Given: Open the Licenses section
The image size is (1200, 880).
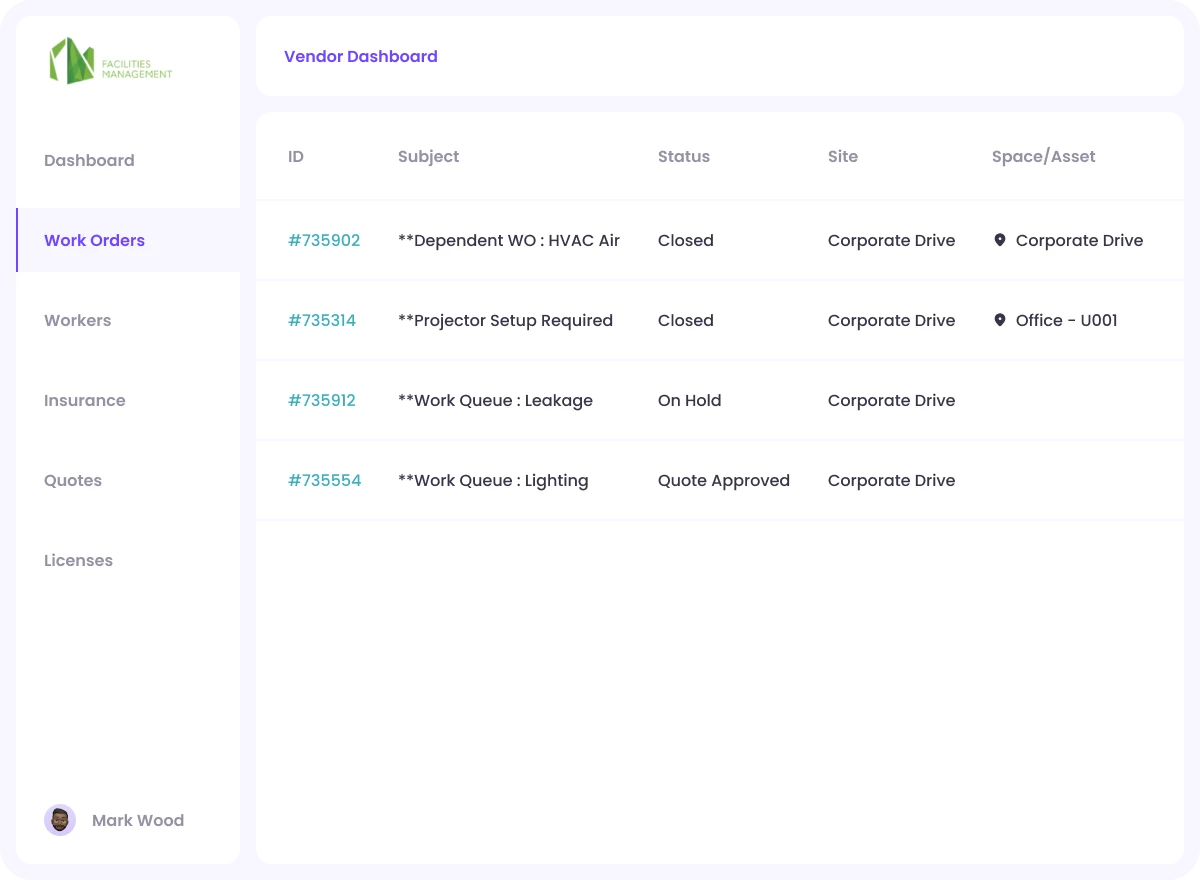Looking at the screenshot, I should click(x=78, y=560).
